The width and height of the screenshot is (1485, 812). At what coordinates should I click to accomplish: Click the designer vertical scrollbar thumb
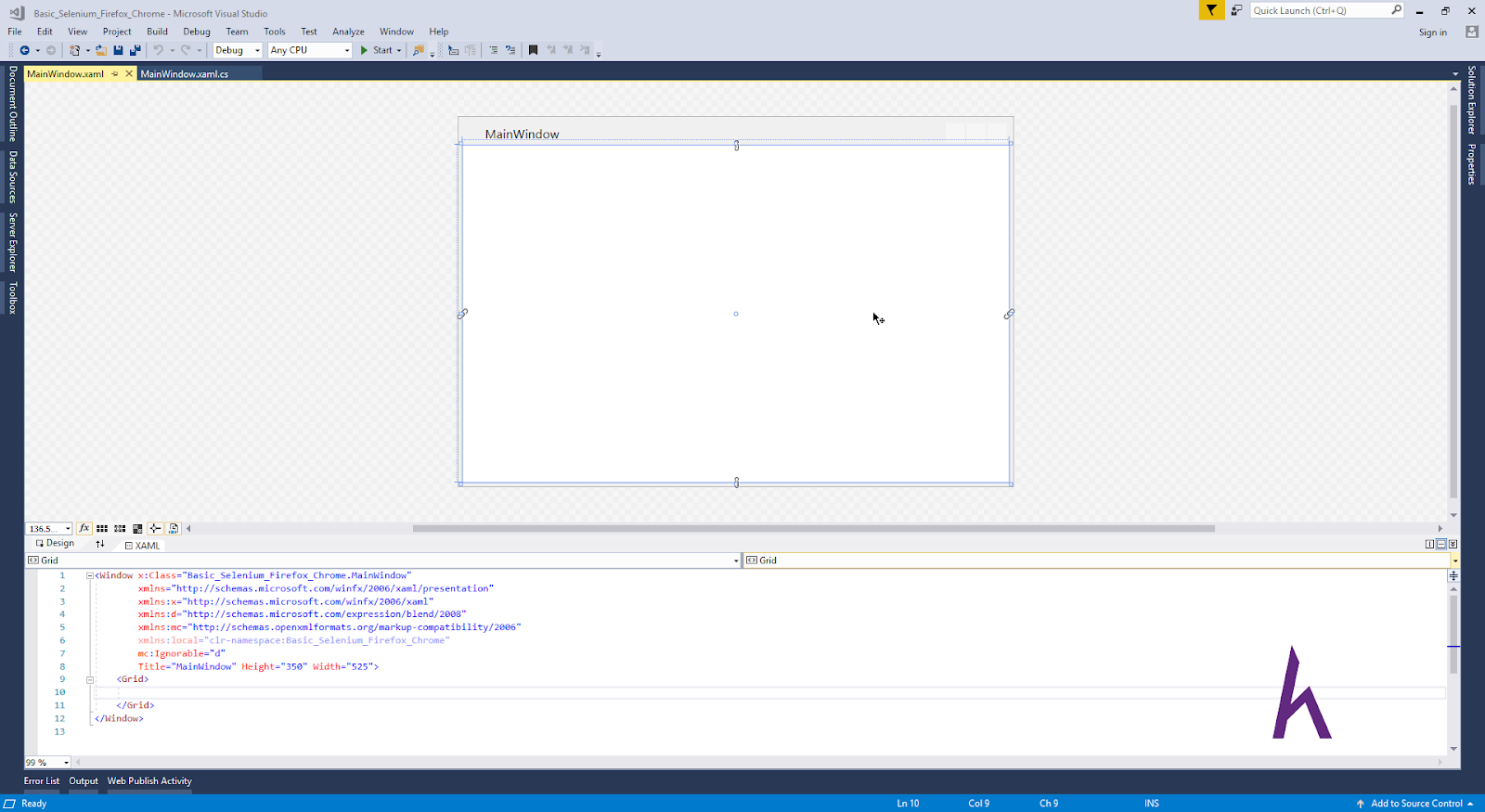click(1453, 302)
